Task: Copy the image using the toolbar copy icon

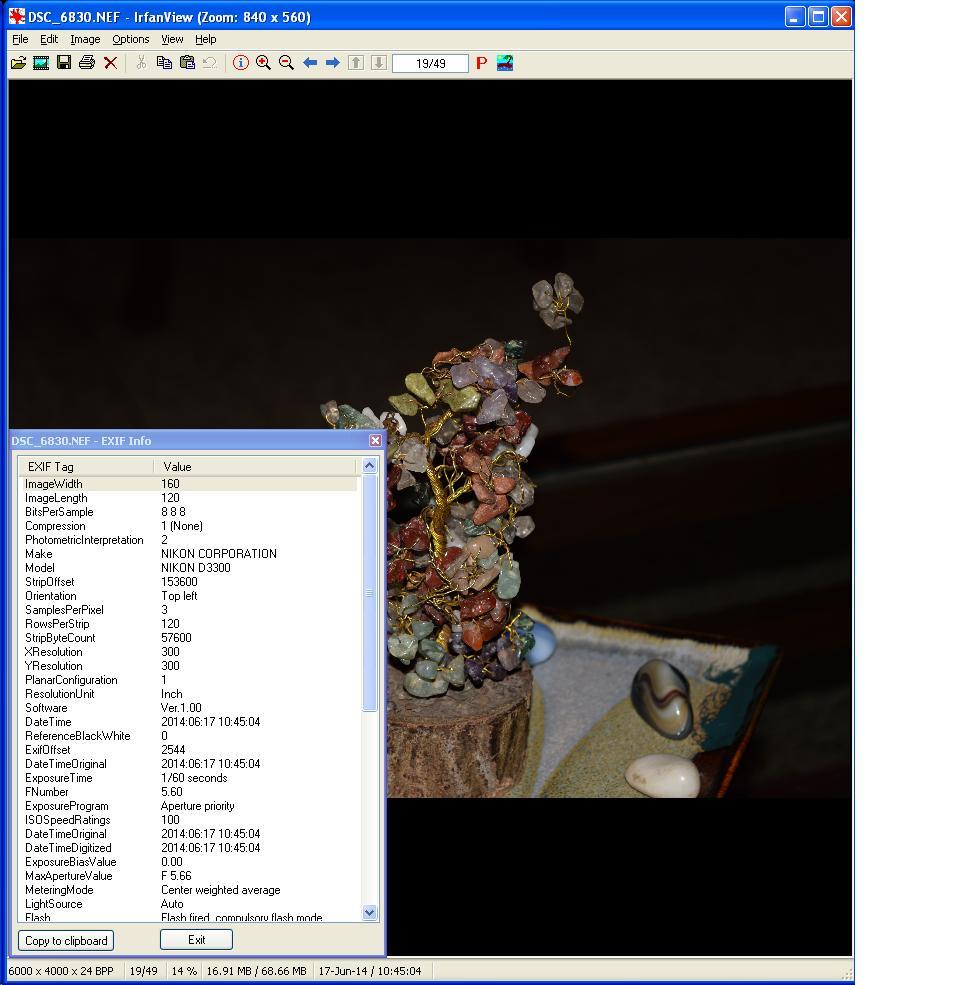Action: tap(164, 63)
